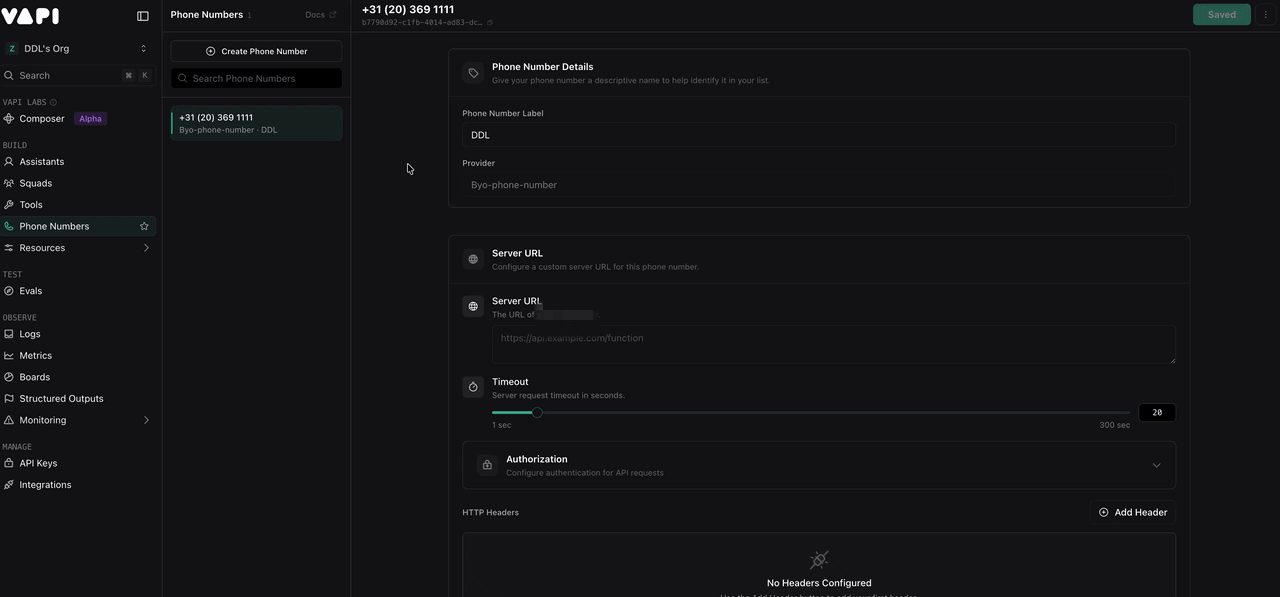
Task: Expand the Authorization section
Action: [x=1156, y=465]
